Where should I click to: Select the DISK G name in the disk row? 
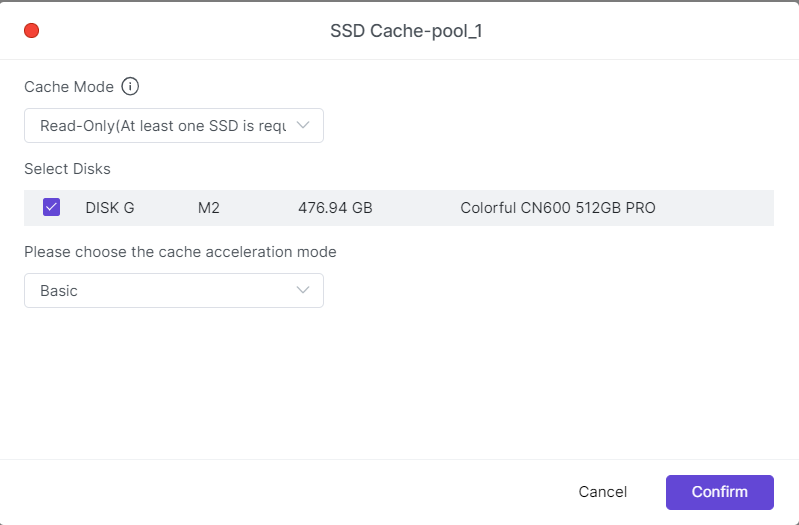point(110,208)
